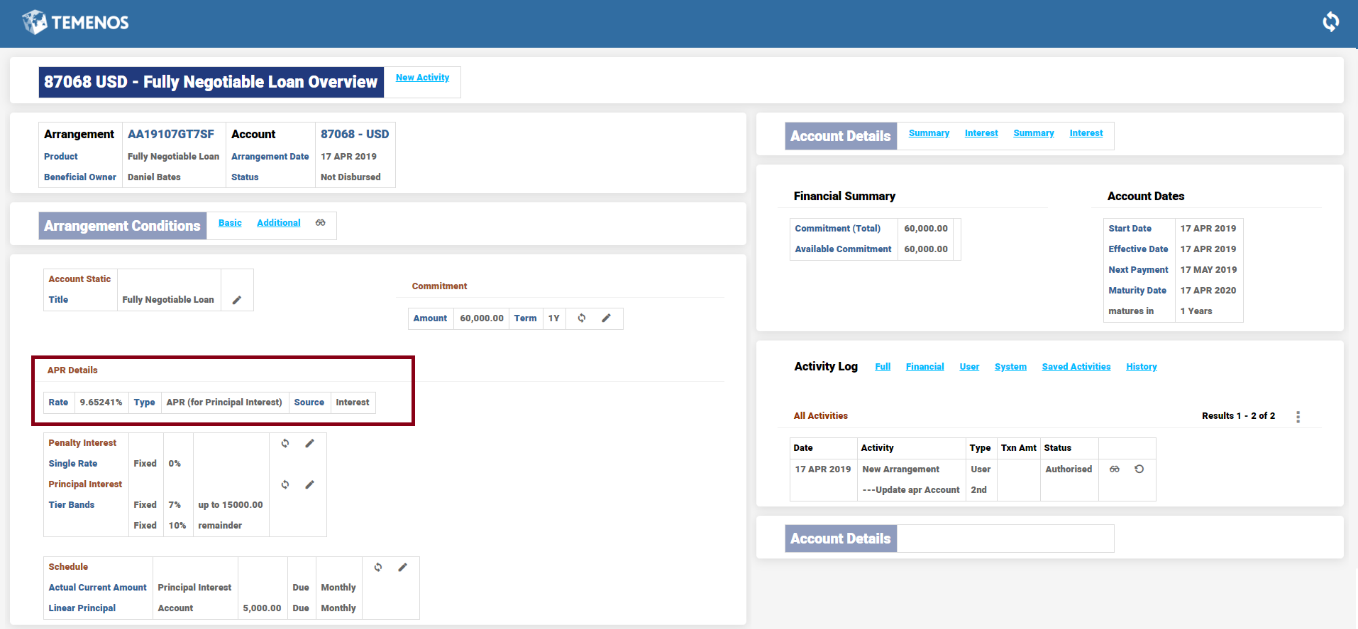
Task: Switch to the Additional arrangement conditions tab
Action: coord(278,223)
